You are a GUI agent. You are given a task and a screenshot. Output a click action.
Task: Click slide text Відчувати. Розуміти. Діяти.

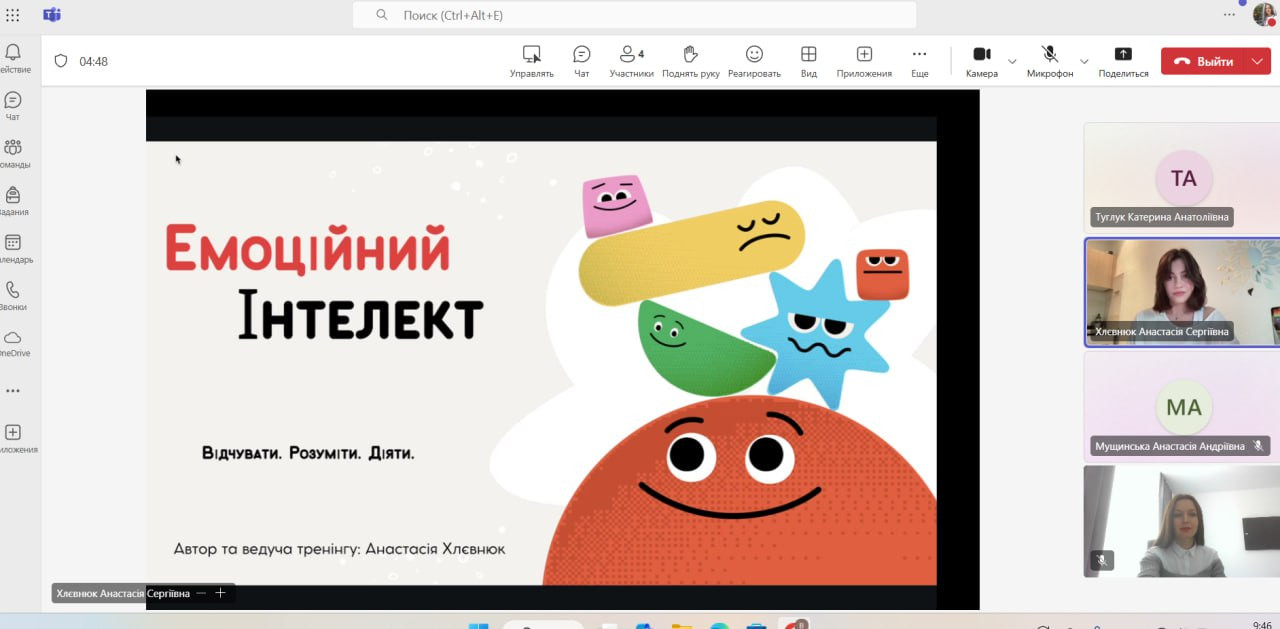(308, 453)
